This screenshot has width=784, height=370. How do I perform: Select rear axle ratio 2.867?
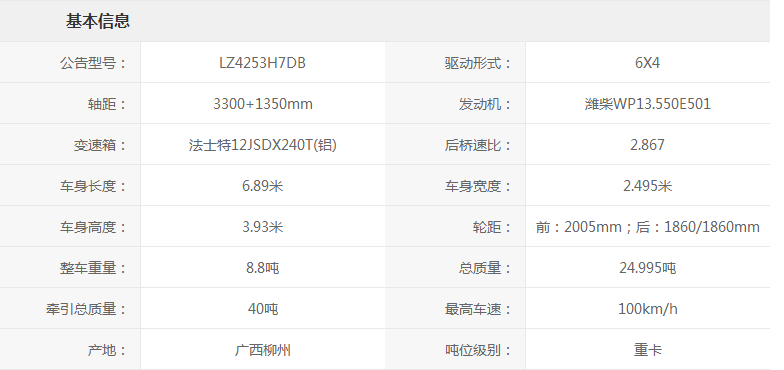648,145
